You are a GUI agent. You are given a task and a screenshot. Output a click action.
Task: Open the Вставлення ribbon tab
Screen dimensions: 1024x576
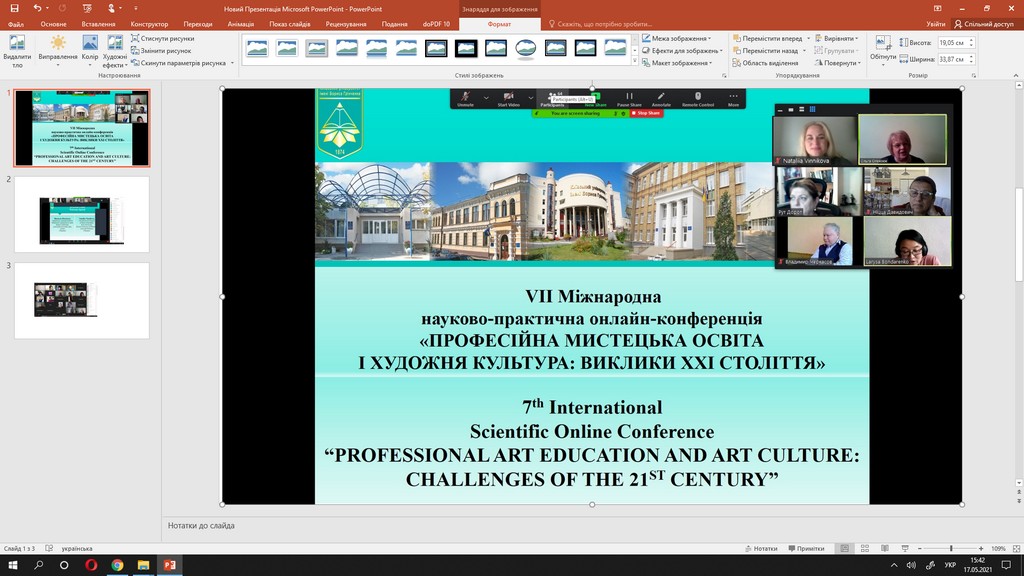pos(98,23)
